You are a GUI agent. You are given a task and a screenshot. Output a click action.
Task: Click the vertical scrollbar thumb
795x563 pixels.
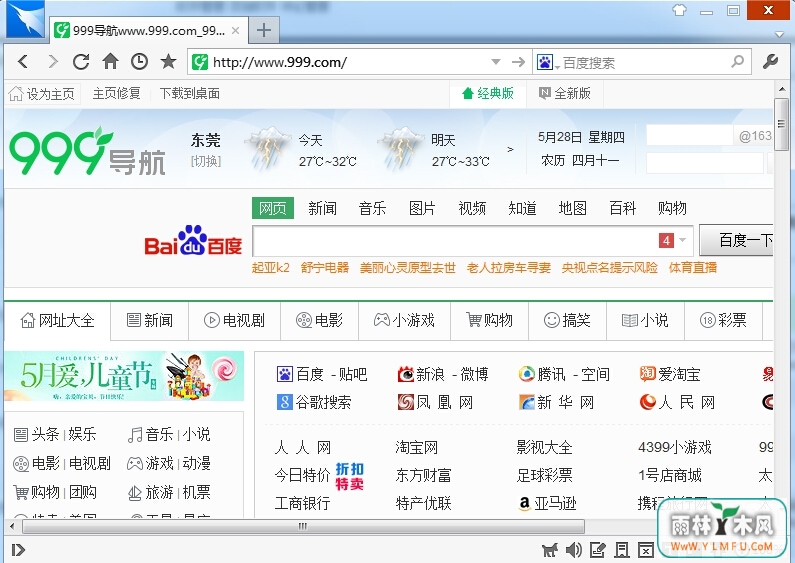click(781, 124)
